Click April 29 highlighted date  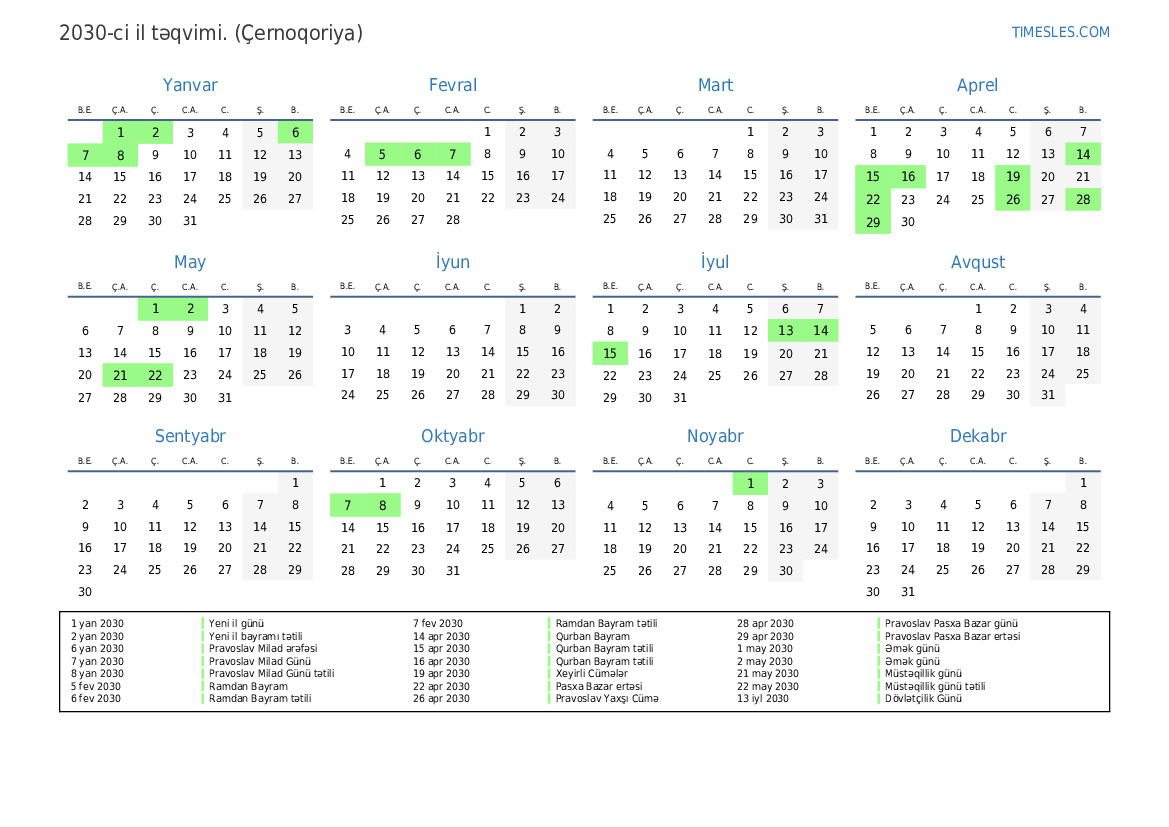(x=873, y=222)
